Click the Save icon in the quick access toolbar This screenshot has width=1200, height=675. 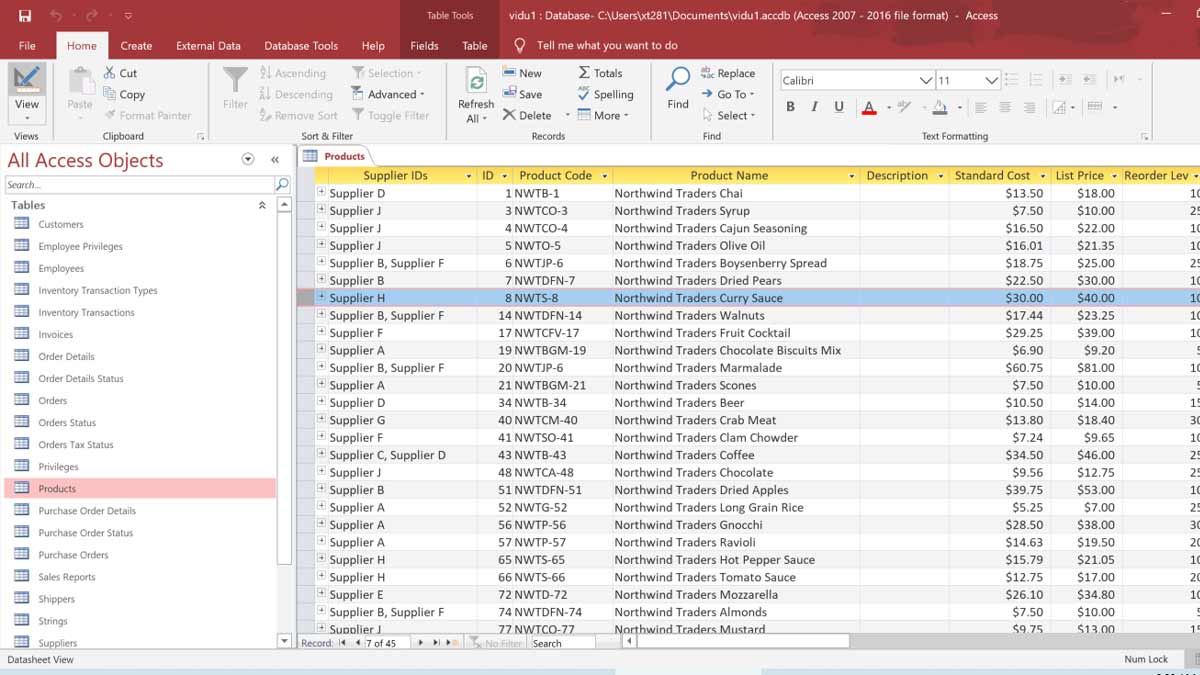(24, 15)
